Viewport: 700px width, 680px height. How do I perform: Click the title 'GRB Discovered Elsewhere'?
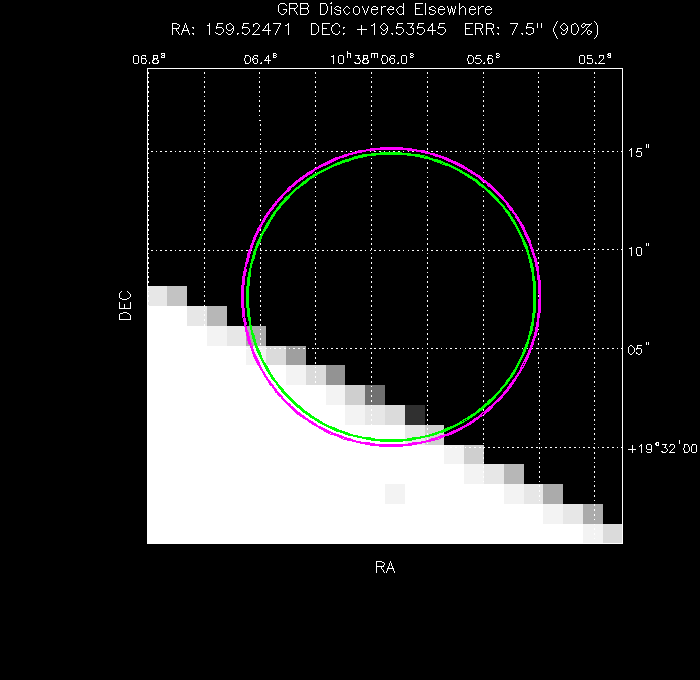click(x=385, y=9)
